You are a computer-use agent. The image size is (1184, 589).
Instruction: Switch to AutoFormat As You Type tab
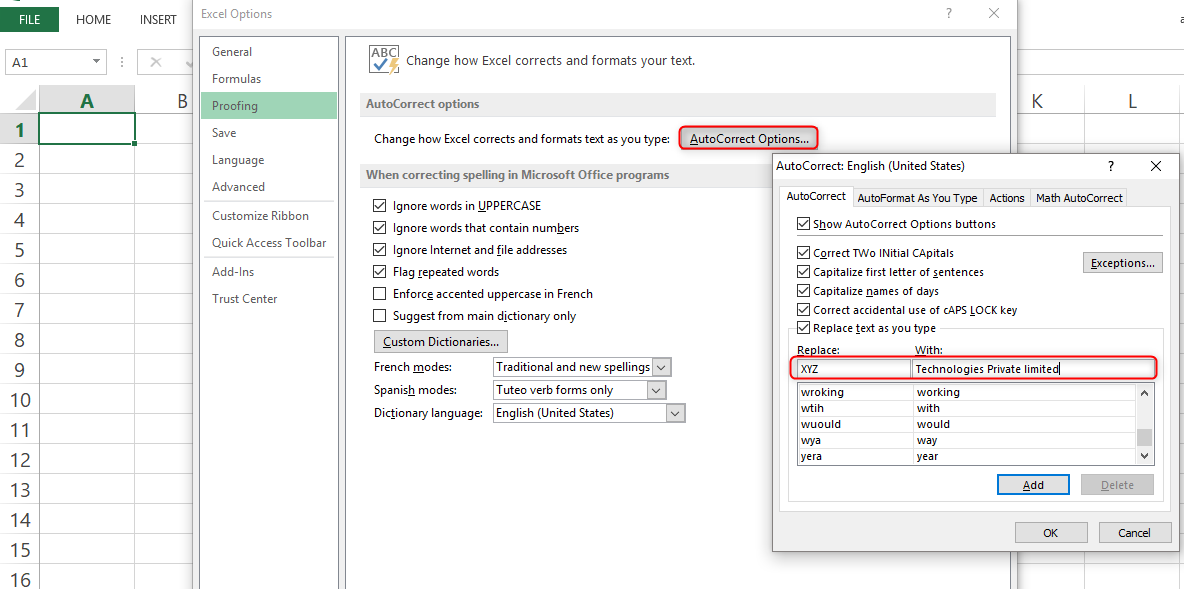pos(917,198)
